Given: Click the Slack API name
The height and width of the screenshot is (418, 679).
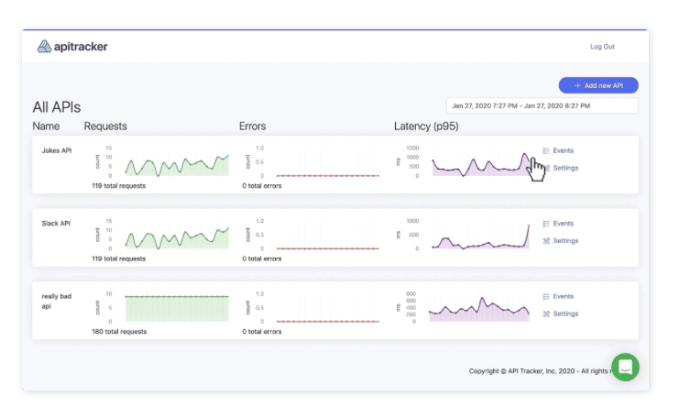Looking at the screenshot, I should point(54,223).
